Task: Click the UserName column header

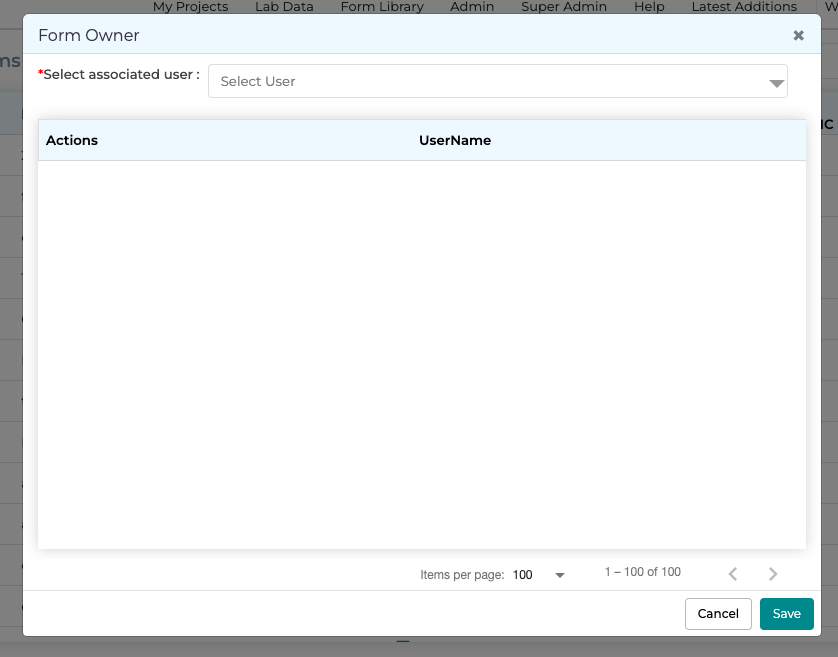Action: coord(455,140)
